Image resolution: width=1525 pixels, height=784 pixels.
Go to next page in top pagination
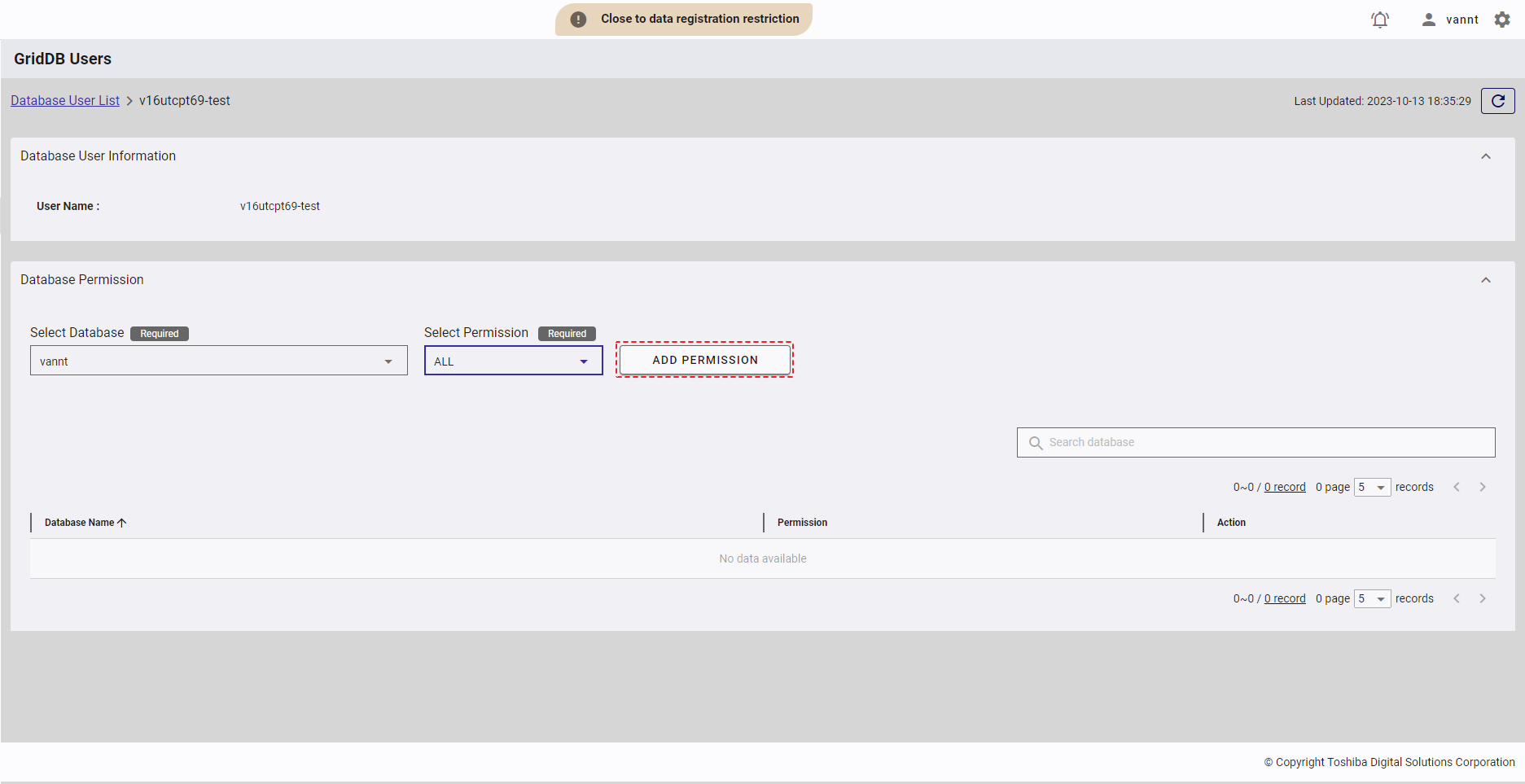1483,487
